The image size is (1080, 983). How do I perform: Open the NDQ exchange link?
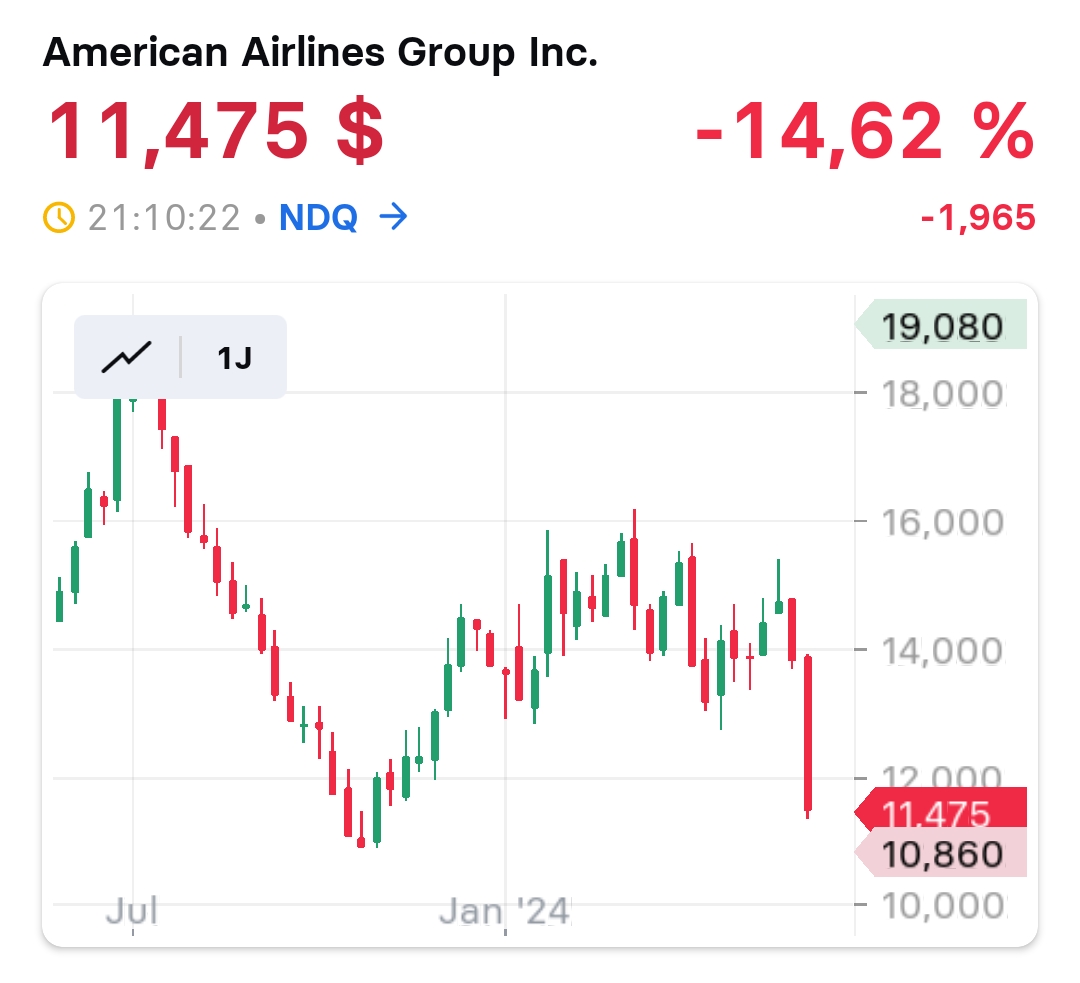click(318, 216)
